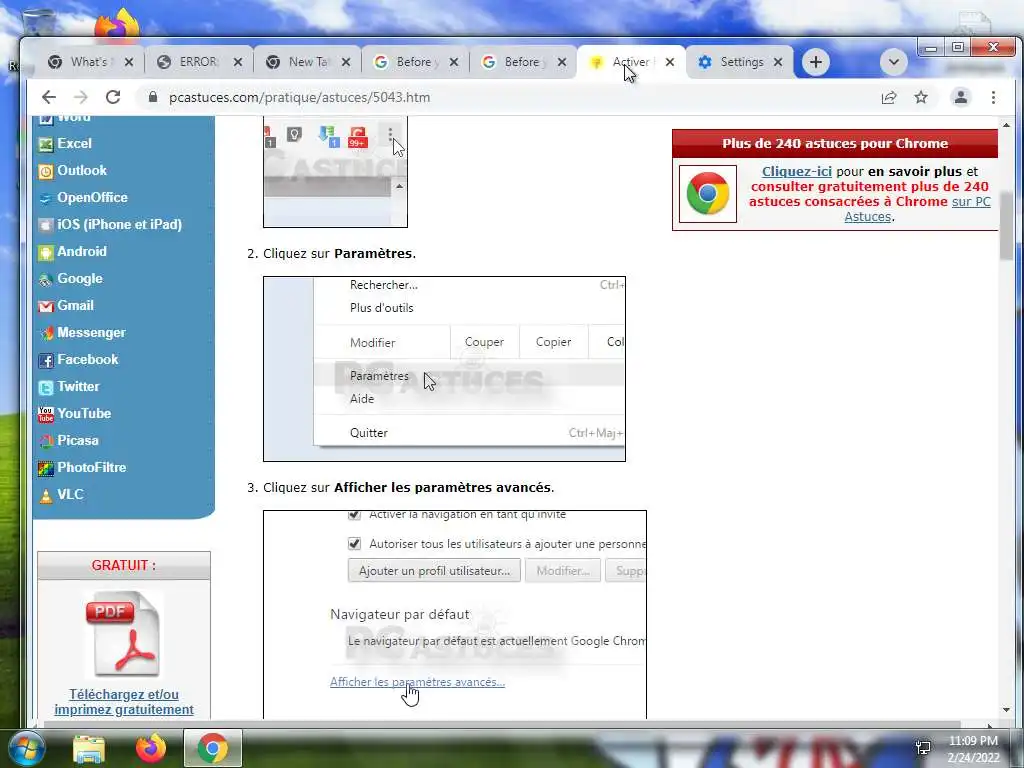
Task: Click the Gmail envelope icon in sidebar
Action: 46,306
